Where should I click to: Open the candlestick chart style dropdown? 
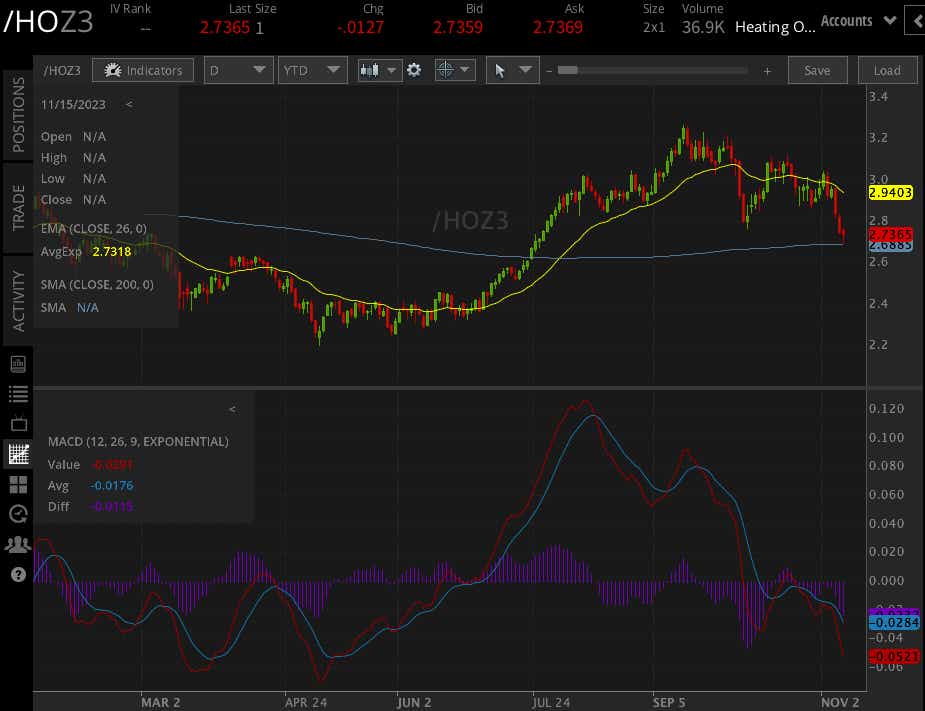[379, 70]
